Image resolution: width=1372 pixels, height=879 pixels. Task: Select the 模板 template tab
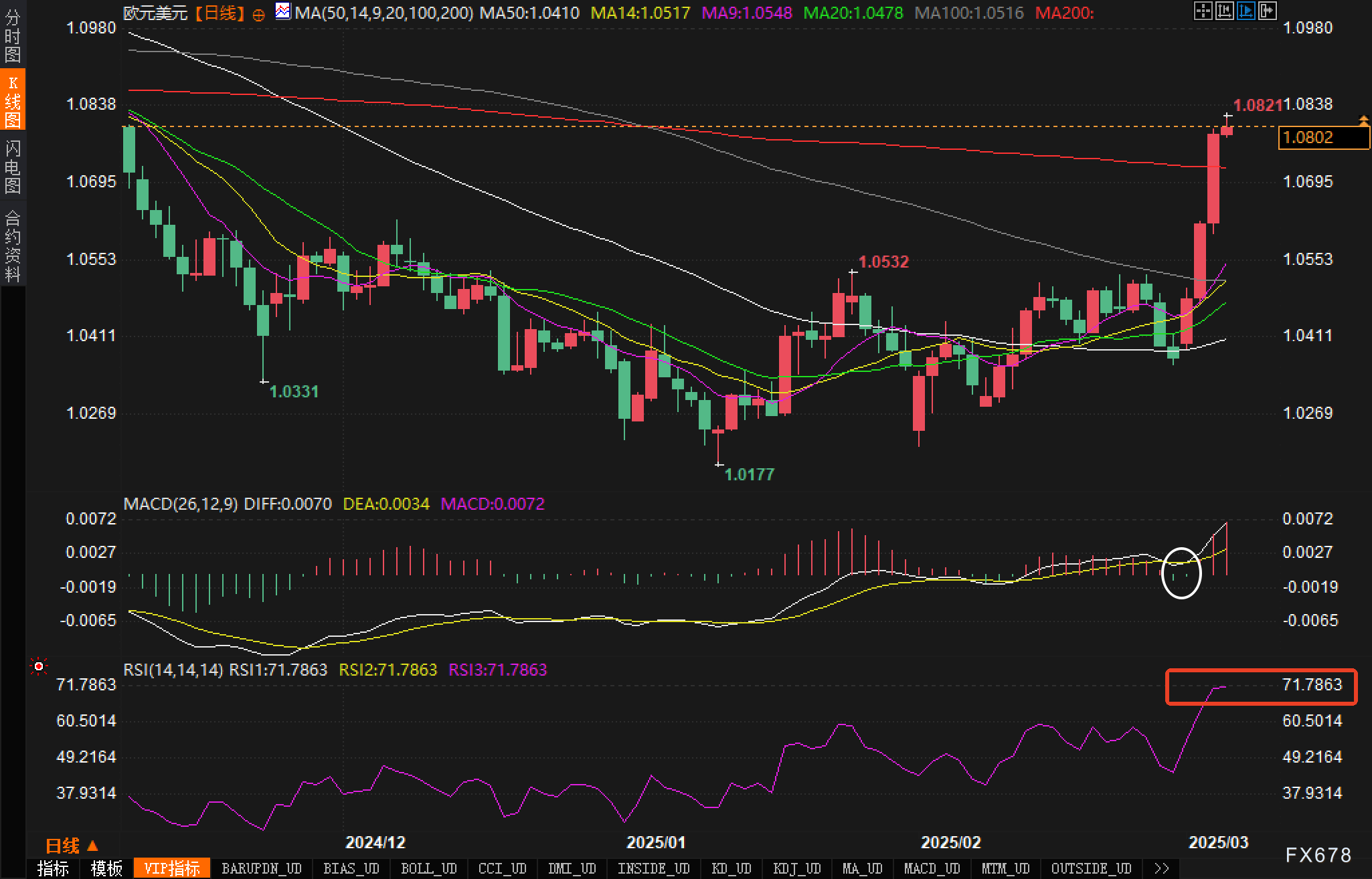pos(106,868)
